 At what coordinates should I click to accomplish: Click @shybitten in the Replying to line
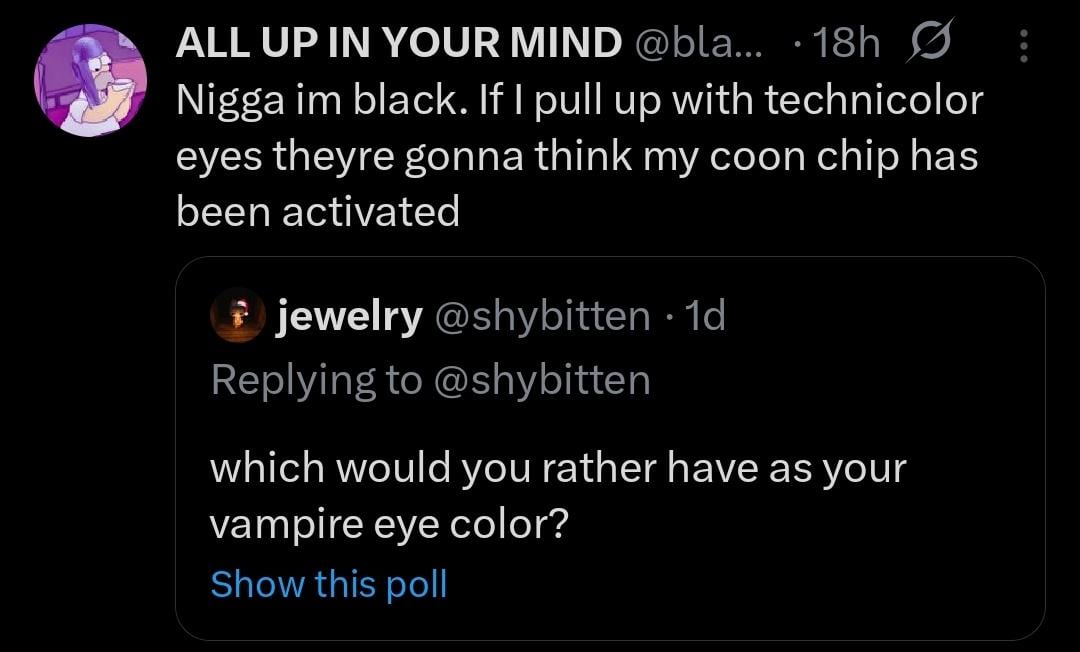pos(541,380)
